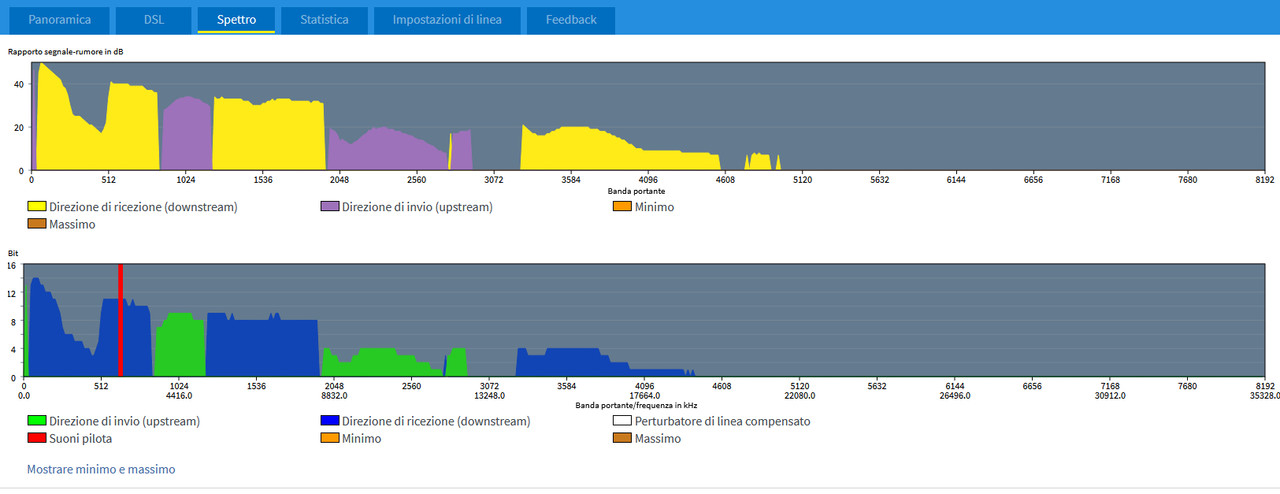Click the 22080.0 frequency value

coord(800,395)
